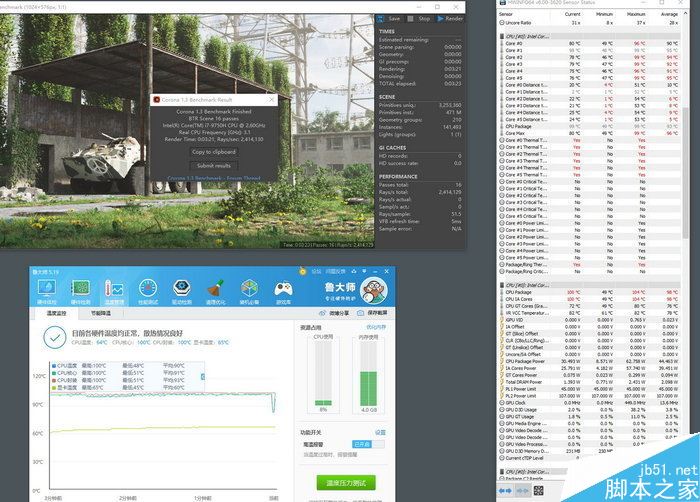Click the yellow 显卡温度 legend swatch

(54, 388)
